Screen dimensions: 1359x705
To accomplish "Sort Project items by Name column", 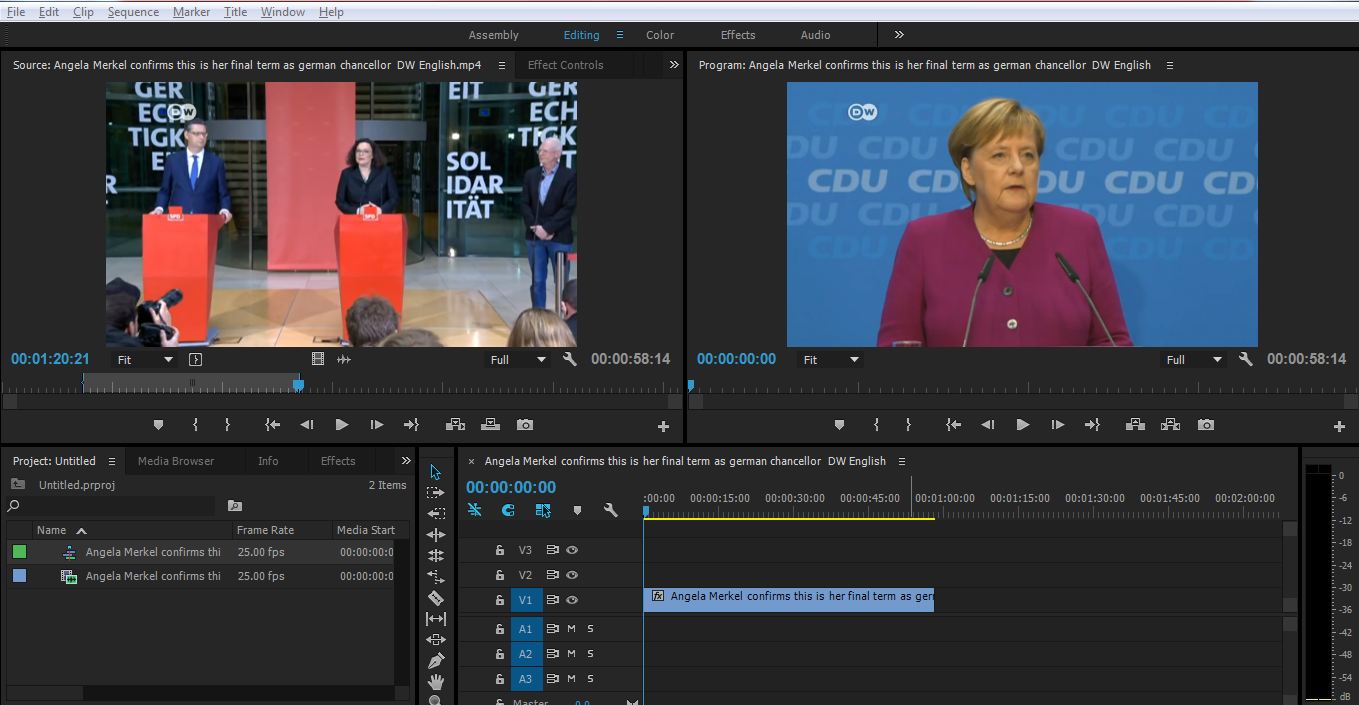I will point(51,530).
